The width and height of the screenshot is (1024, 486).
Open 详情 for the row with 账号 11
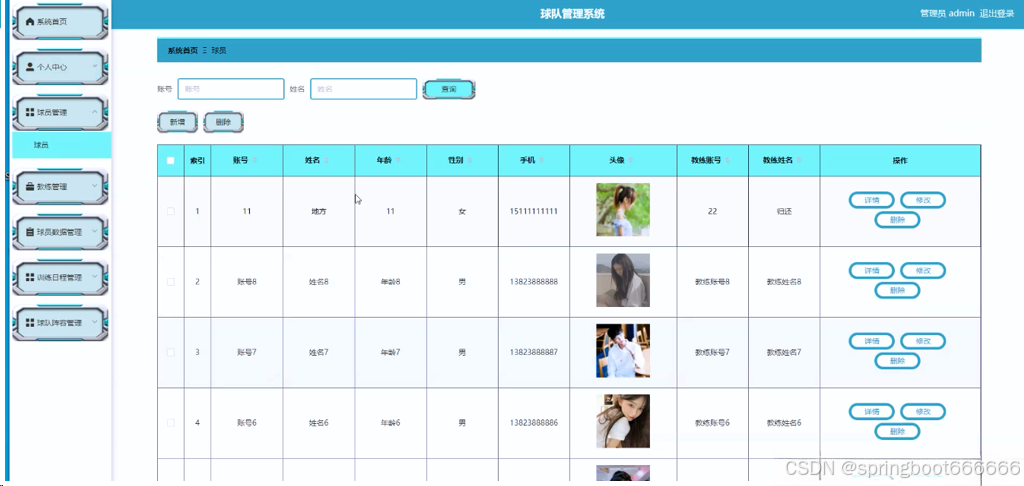coord(871,200)
